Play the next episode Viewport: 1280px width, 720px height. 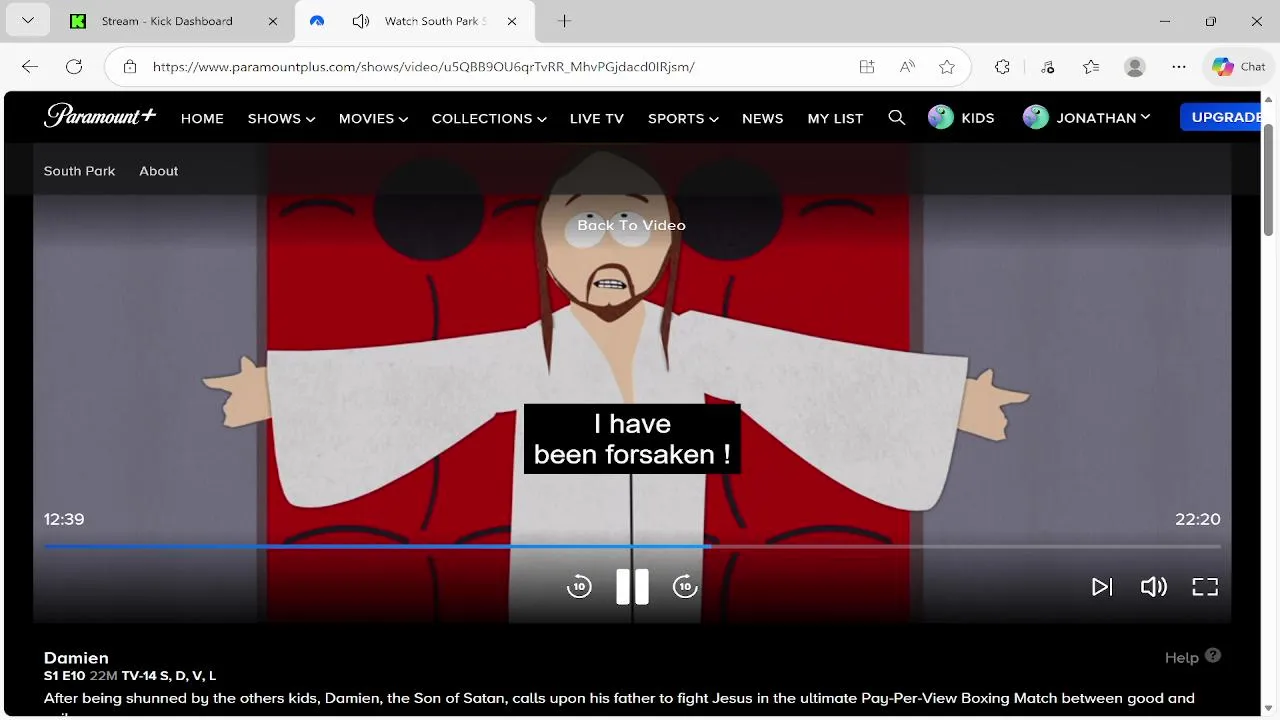(x=1101, y=587)
